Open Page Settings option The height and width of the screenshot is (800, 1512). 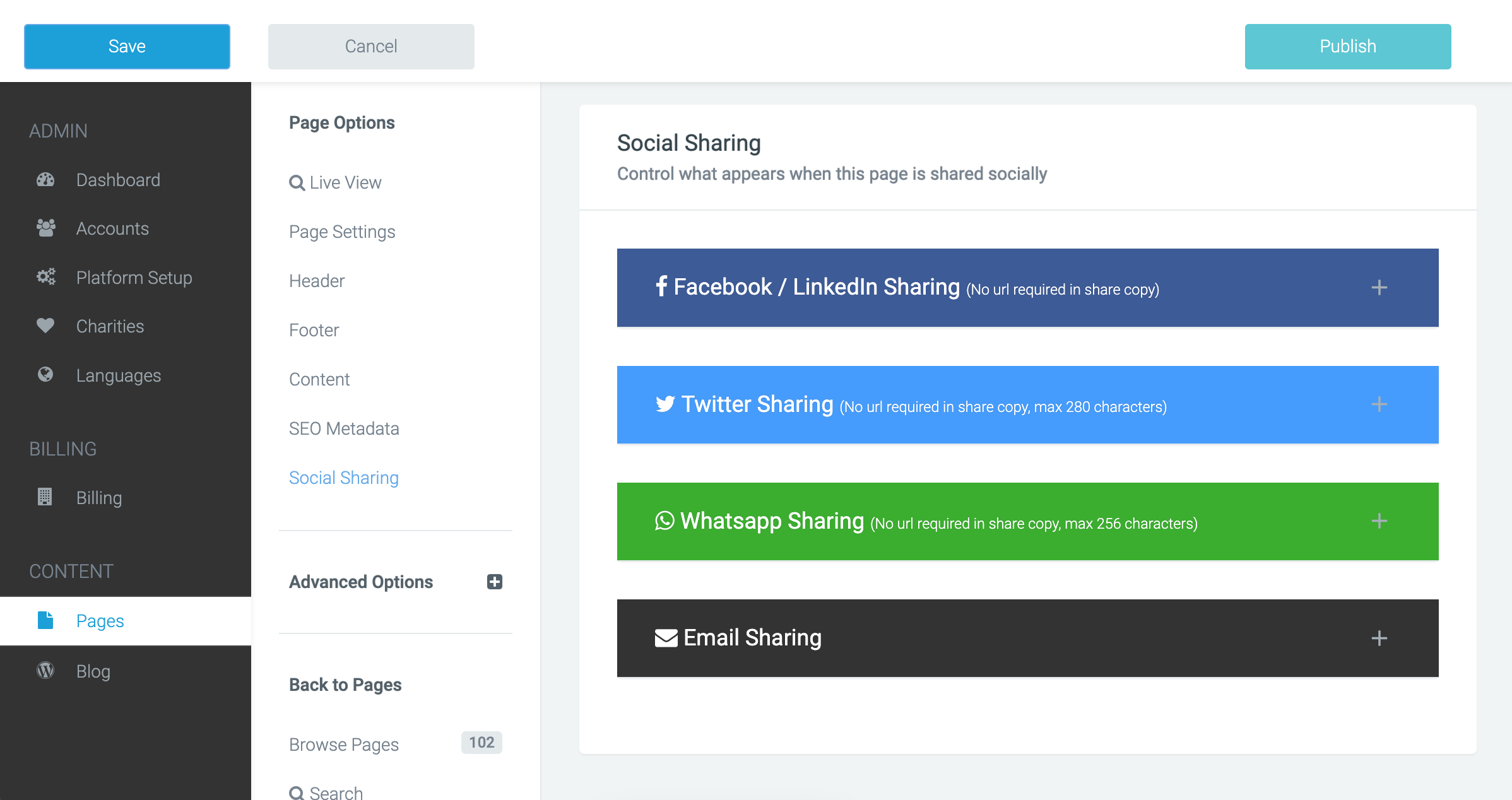pos(342,232)
